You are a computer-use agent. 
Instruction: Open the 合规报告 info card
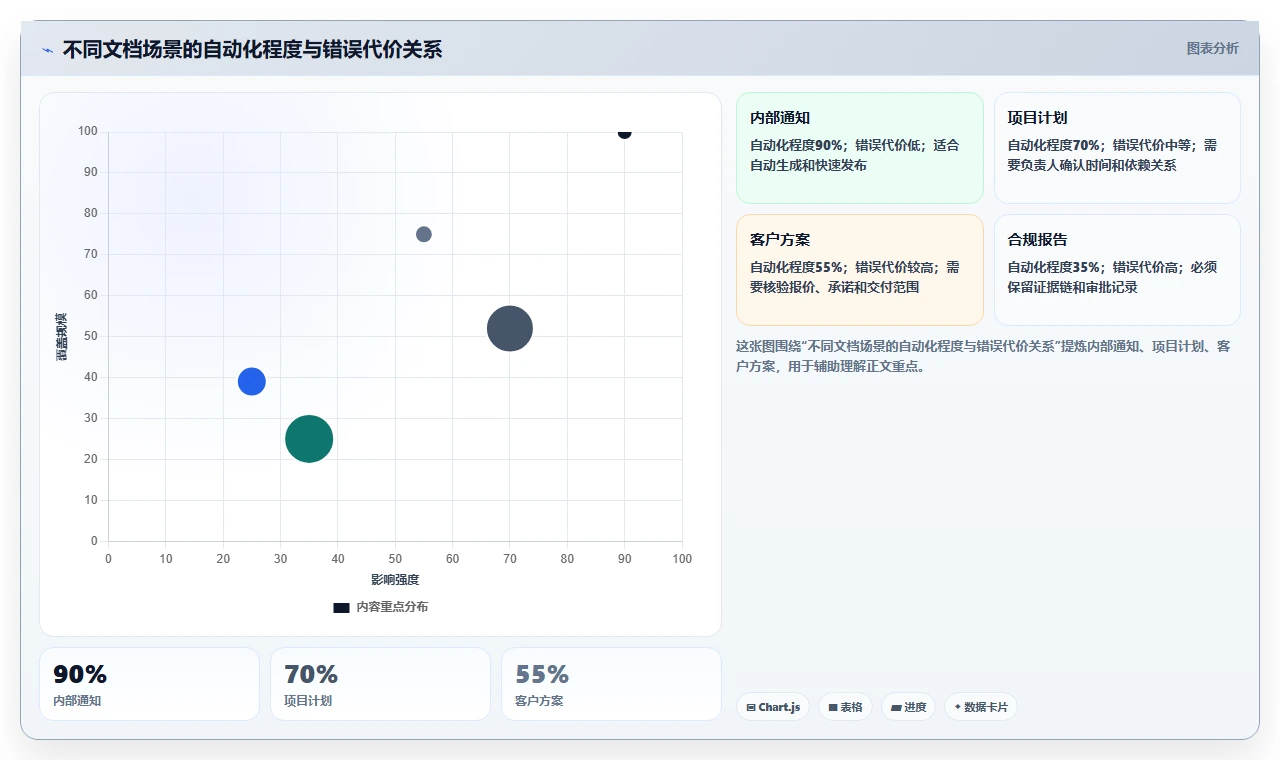tap(1117, 270)
